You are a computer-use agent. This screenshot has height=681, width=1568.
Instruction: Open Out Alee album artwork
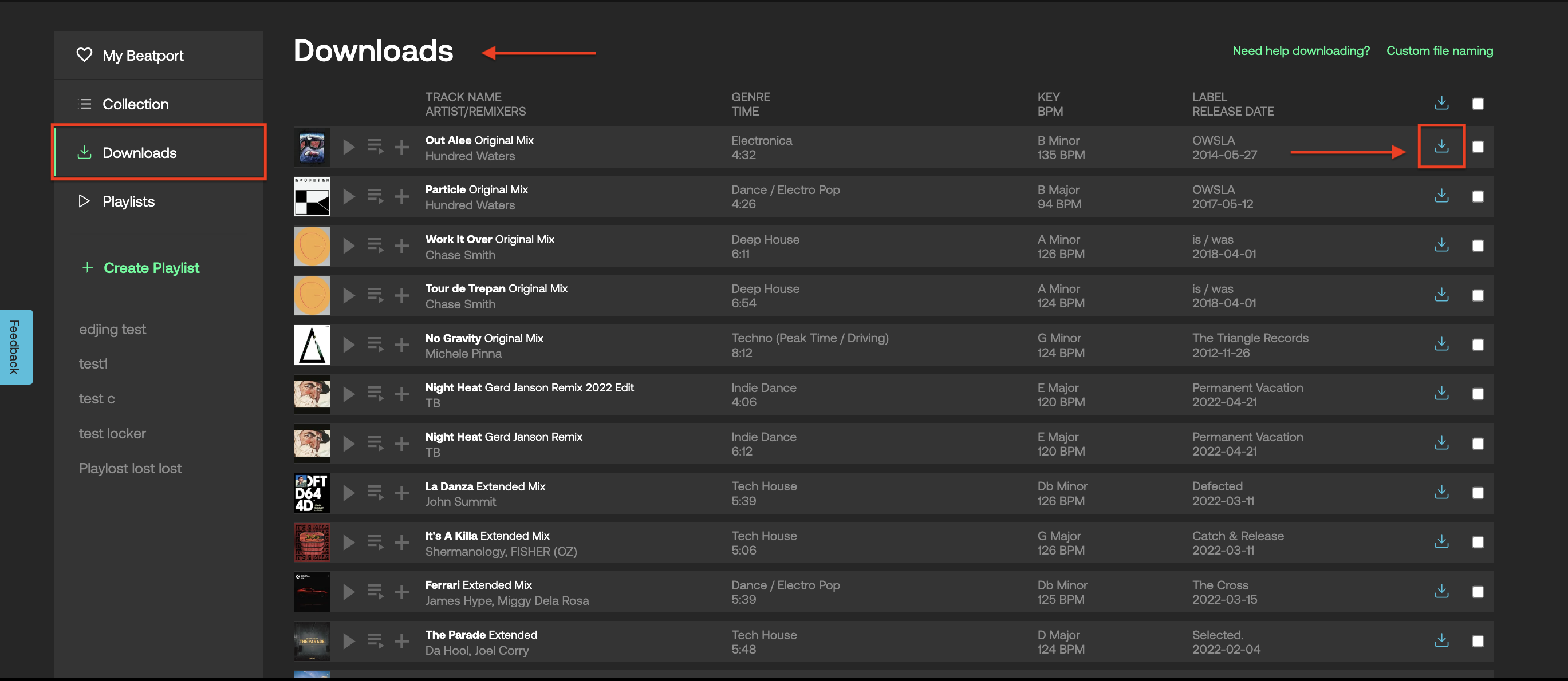[x=312, y=147]
